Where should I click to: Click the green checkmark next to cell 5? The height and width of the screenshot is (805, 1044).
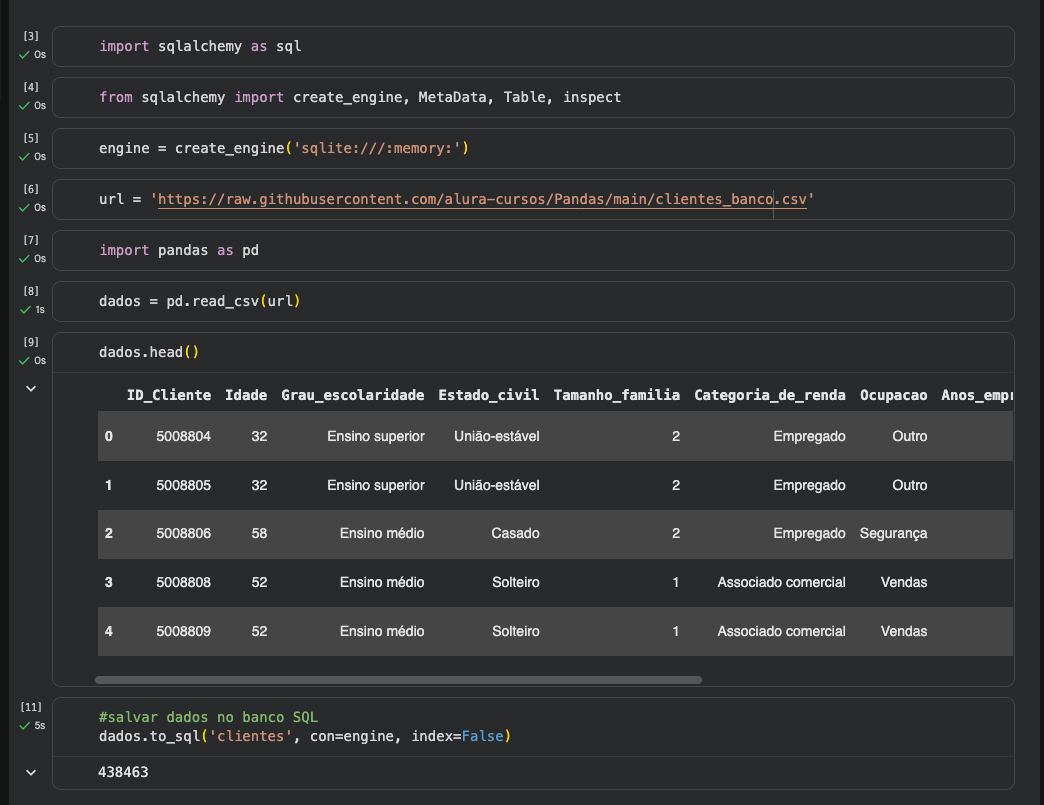[25, 156]
